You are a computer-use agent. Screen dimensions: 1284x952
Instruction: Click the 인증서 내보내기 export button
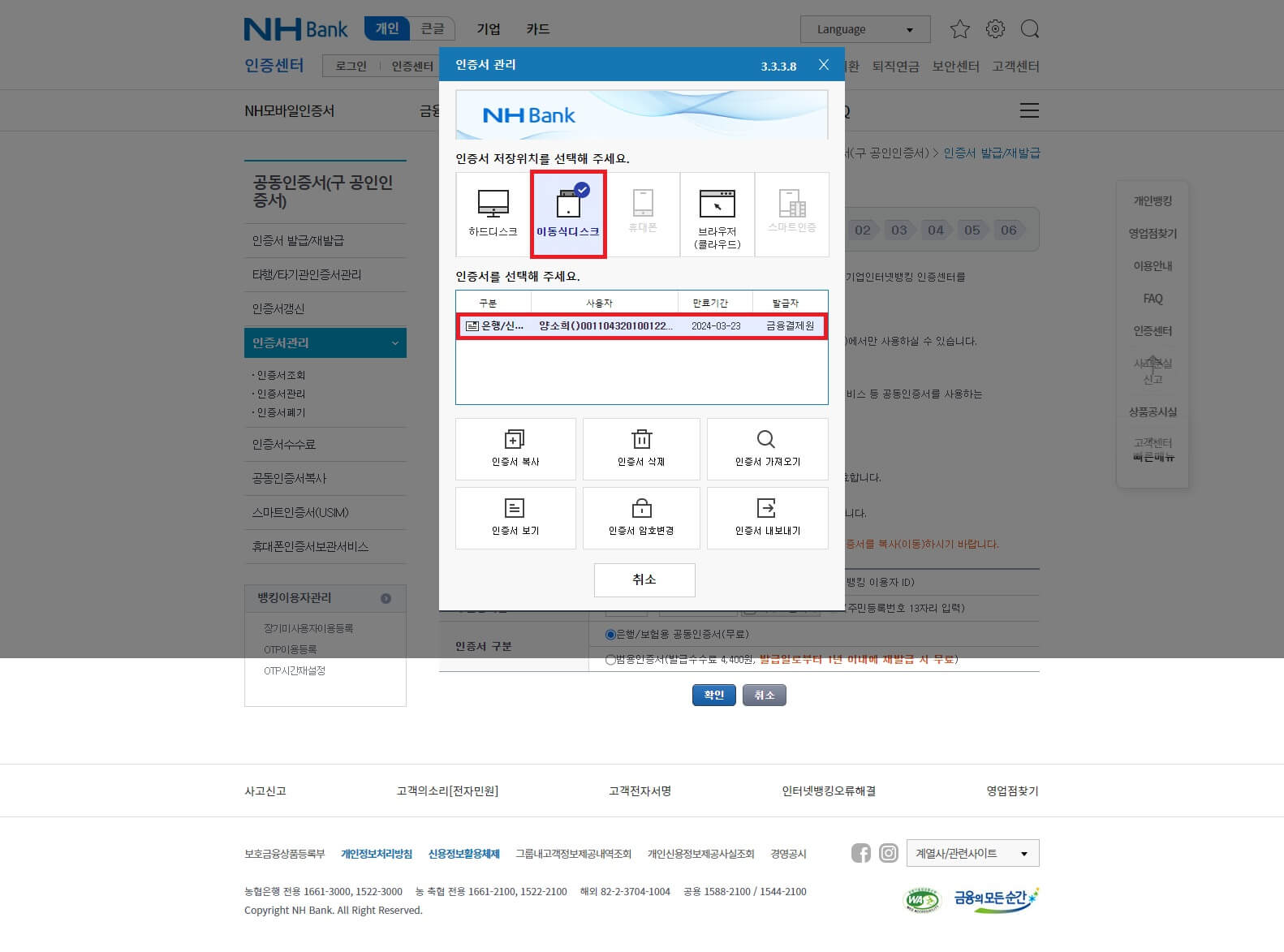(x=767, y=518)
